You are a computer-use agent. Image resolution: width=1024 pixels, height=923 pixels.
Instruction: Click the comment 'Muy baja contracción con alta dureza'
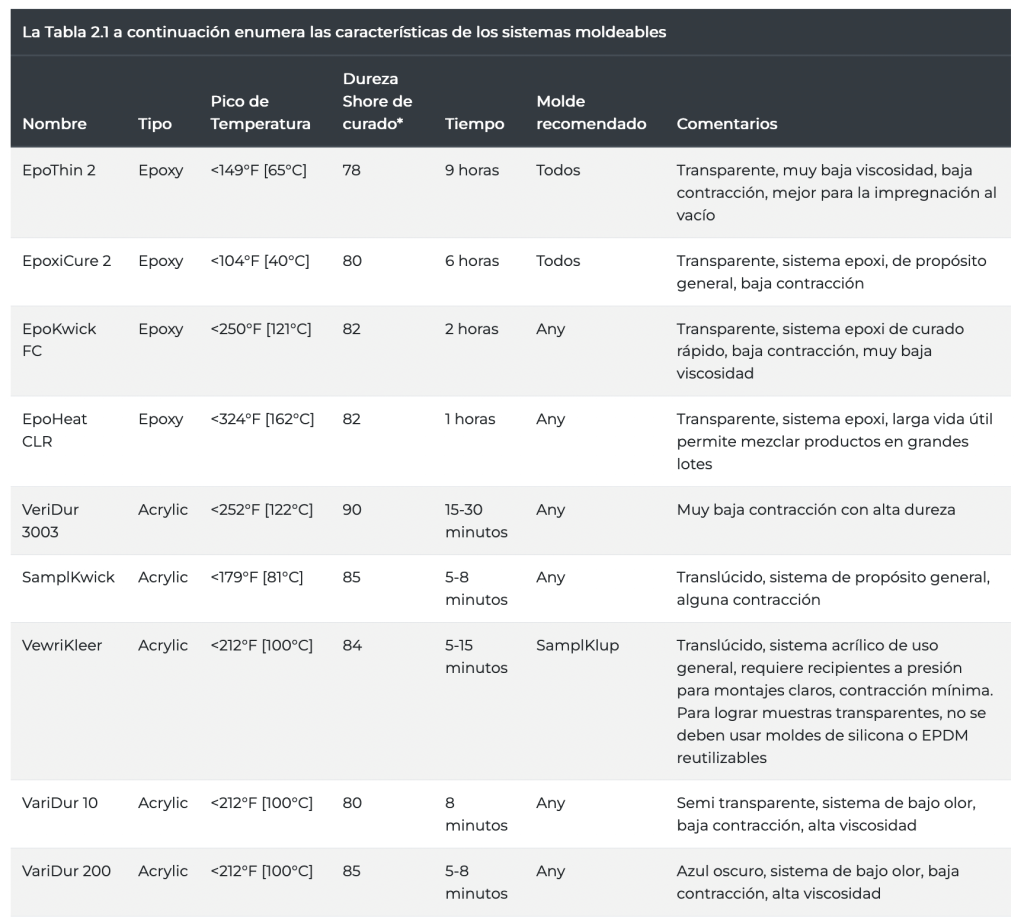[816, 510]
